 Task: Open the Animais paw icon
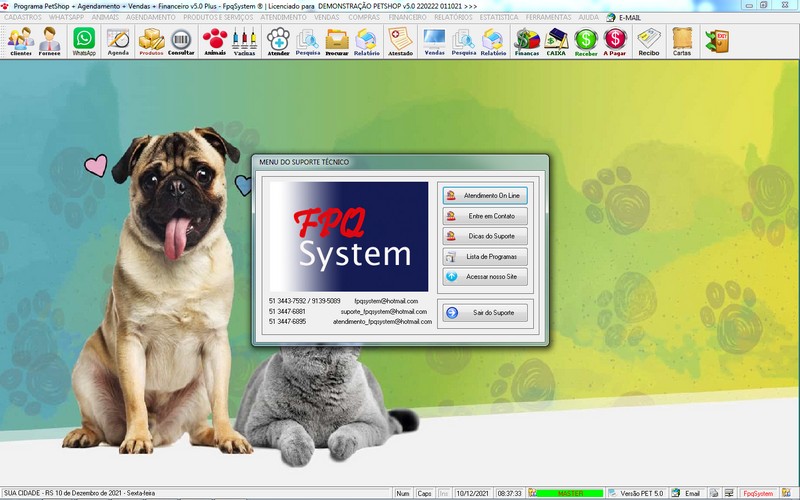point(215,41)
